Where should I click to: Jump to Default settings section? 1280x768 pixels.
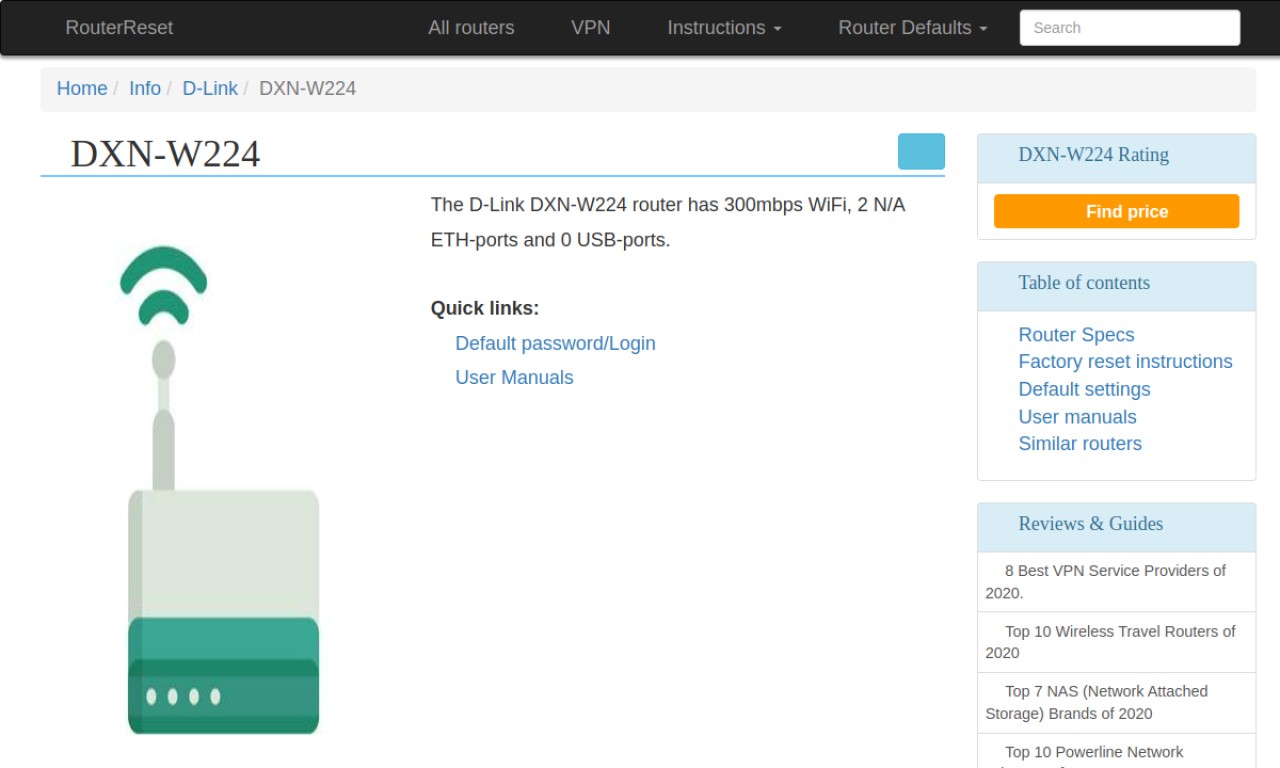tap(1084, 389)
